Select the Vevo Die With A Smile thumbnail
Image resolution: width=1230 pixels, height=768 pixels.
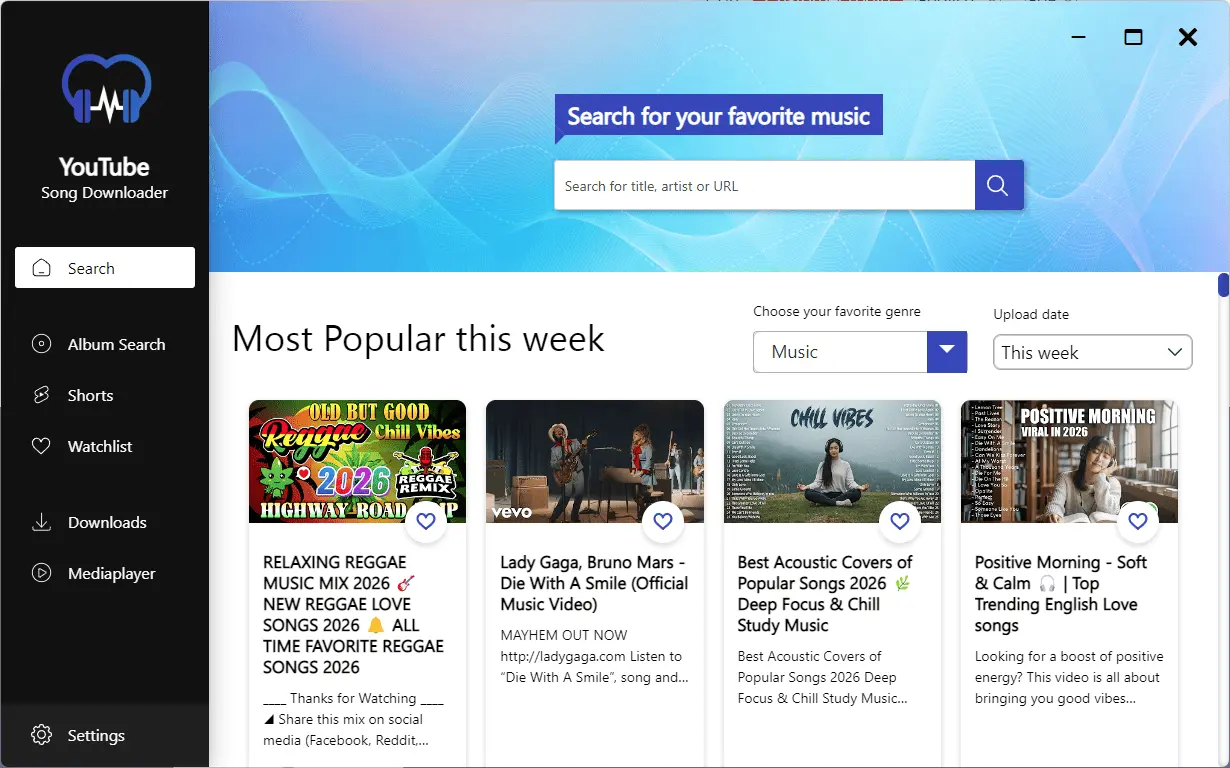tap(595, 461)
